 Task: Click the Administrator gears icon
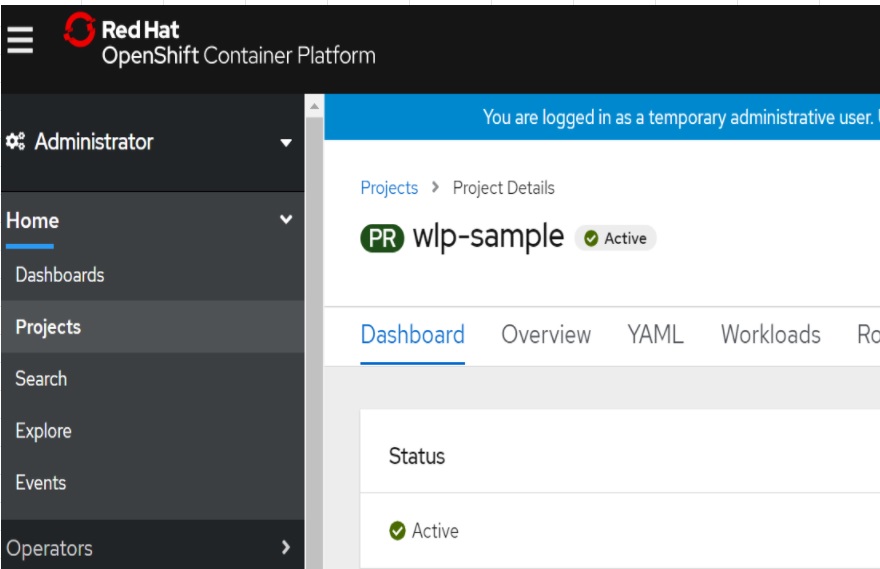[16, 142]
